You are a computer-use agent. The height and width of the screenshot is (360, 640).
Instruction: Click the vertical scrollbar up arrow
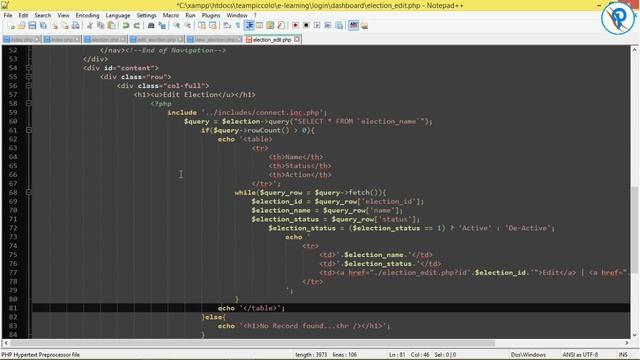(x=634, y=50)
